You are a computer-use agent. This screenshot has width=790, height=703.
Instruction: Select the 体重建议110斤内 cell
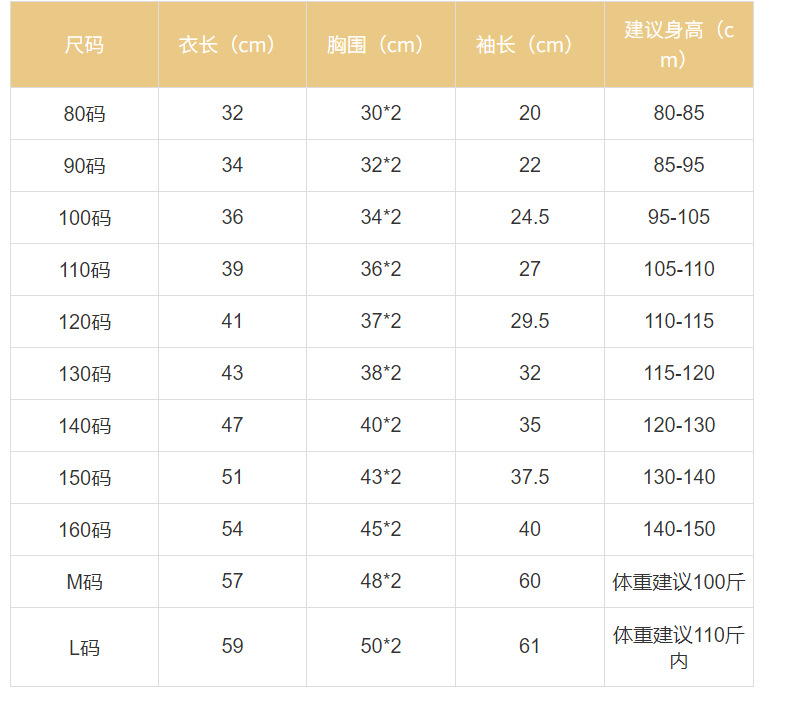pos(678,647)
